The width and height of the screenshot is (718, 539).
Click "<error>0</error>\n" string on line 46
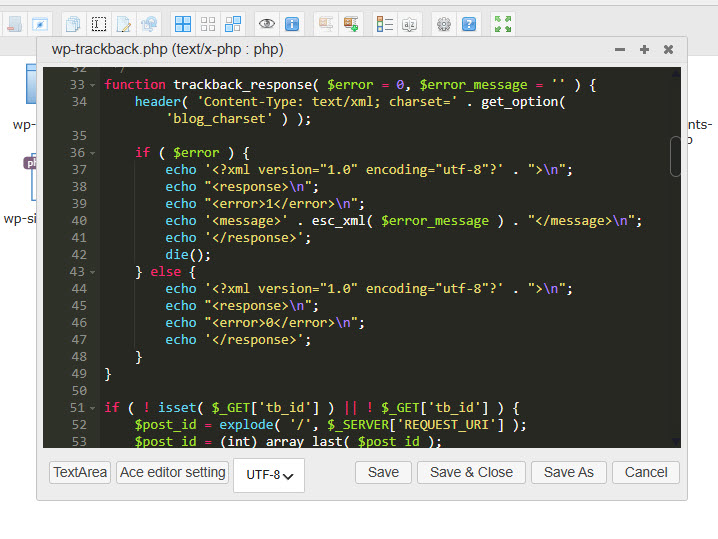pos(281,323)
